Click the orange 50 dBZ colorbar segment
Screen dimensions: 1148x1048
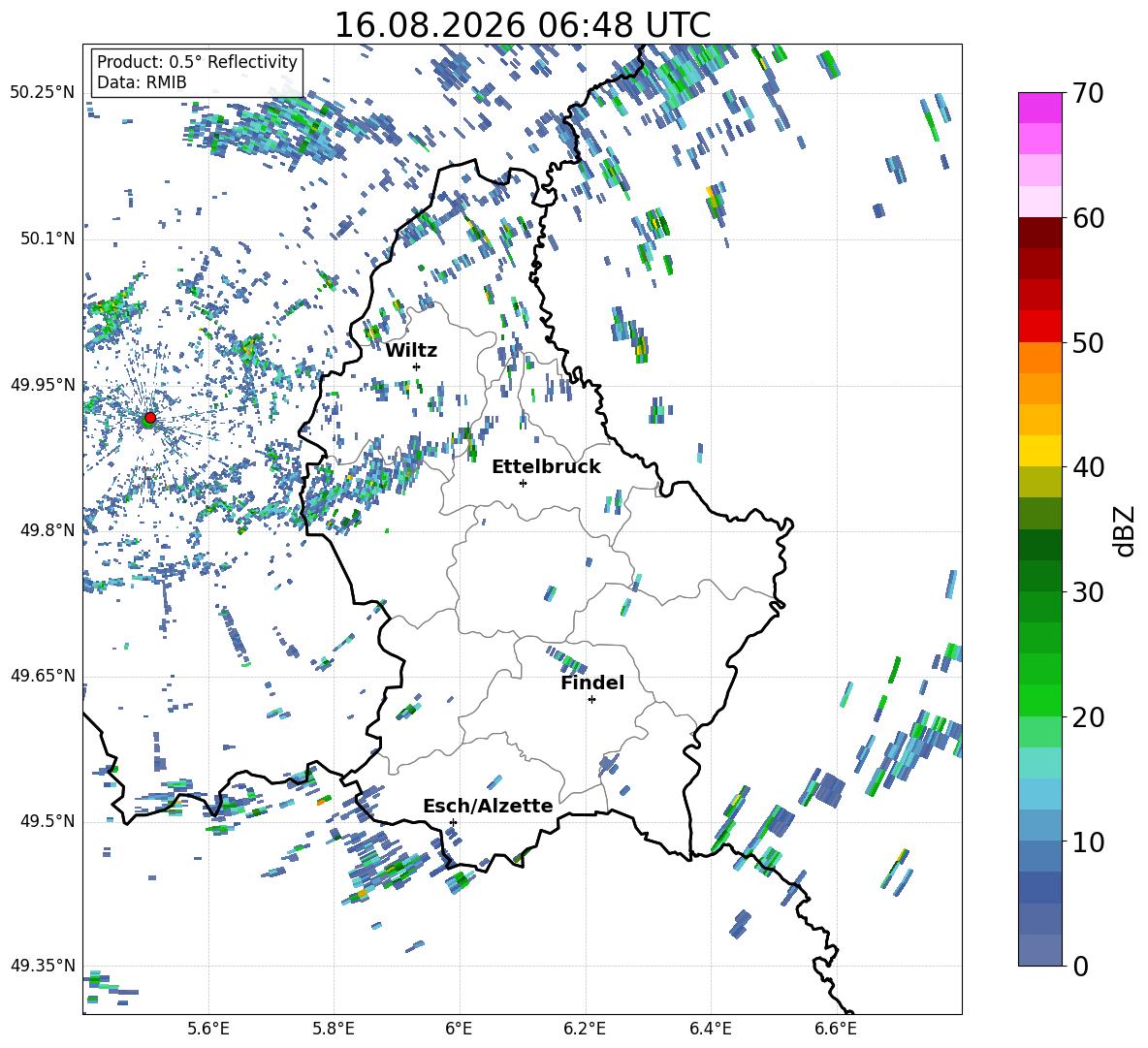tap(1039, 357)
